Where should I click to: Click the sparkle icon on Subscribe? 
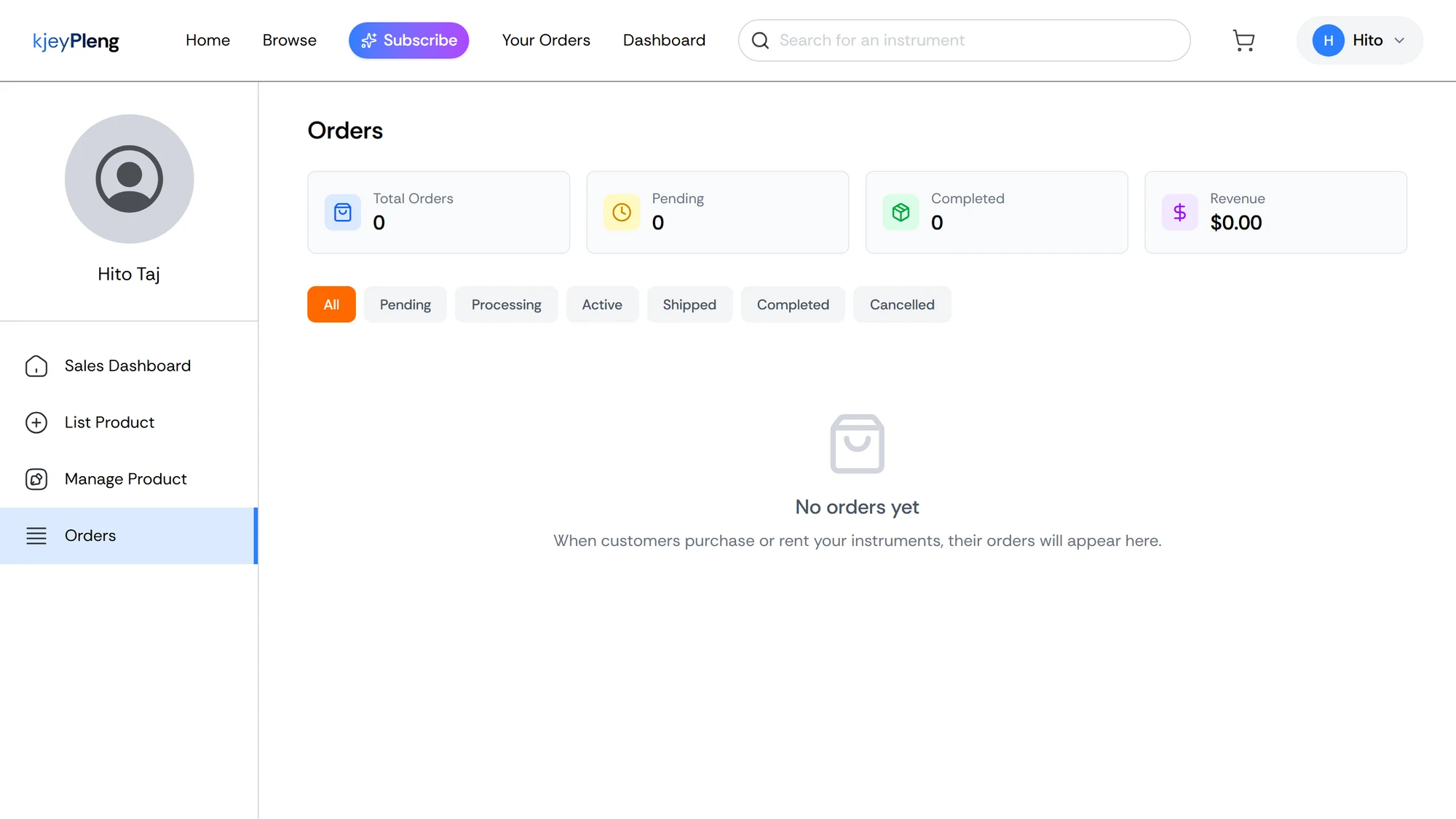click(369, 41)
